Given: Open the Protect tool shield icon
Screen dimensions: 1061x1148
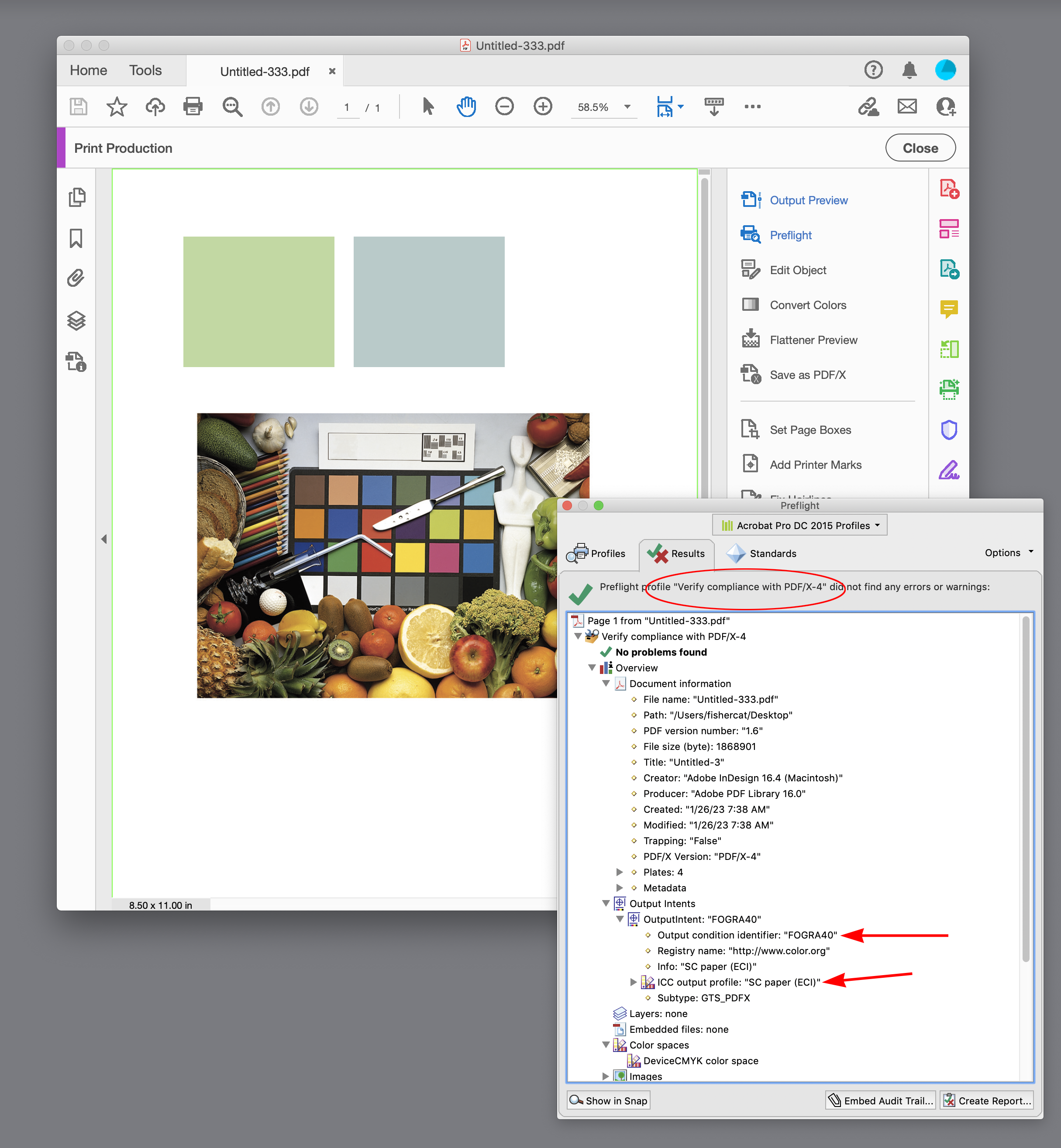Looking at the screenshot, I should 949,430.
